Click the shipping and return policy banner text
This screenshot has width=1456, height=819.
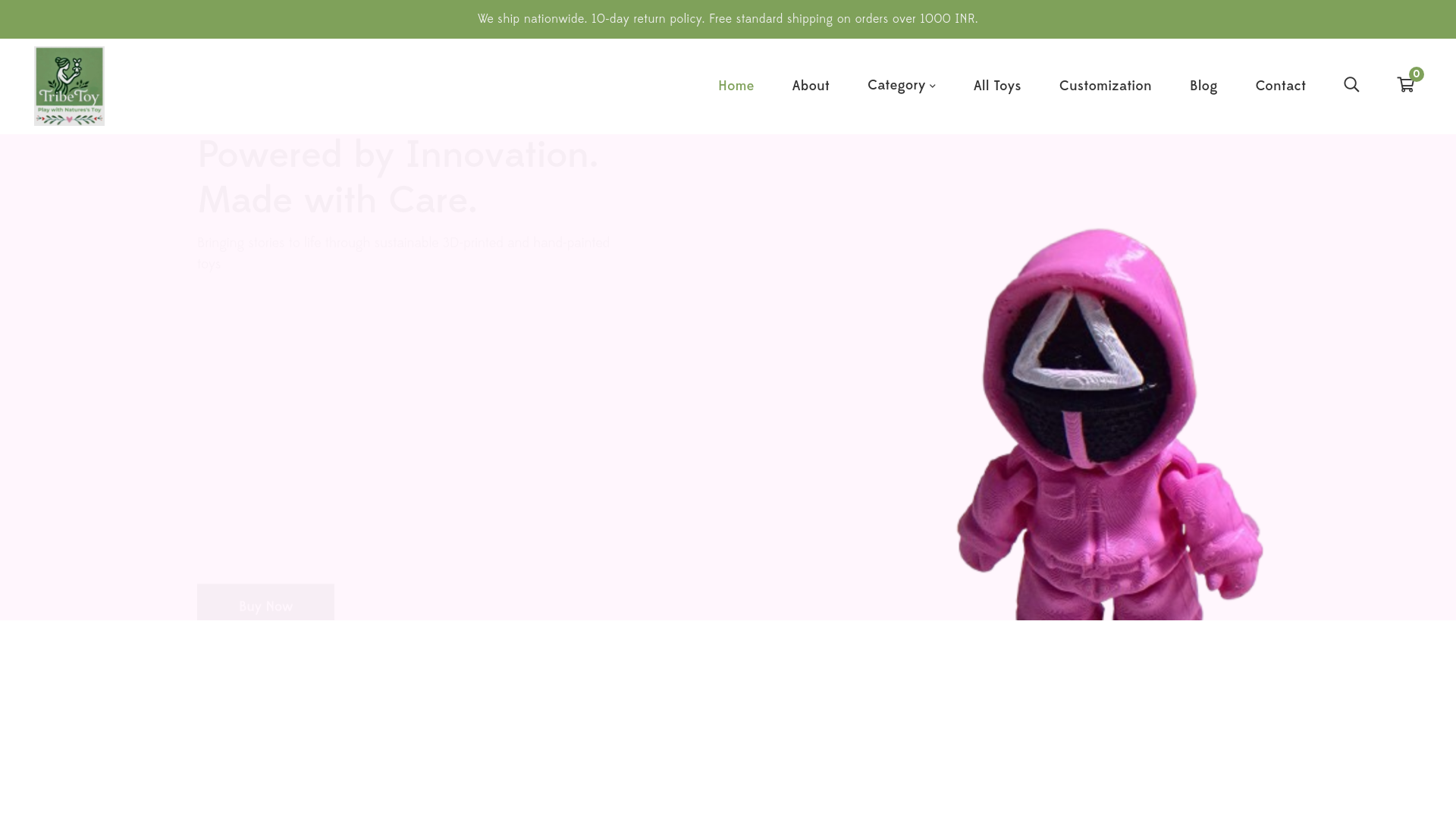click(728, 19)
